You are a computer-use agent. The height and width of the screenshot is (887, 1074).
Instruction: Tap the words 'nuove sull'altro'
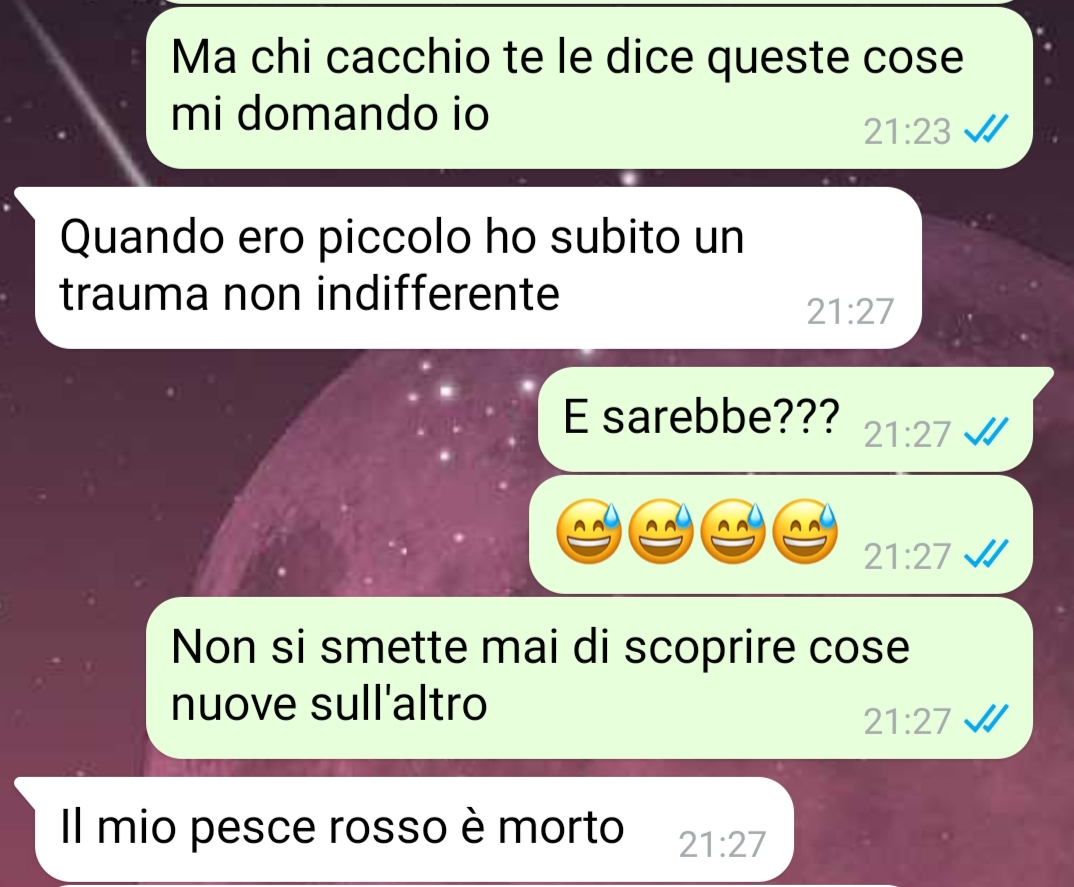(329, 703)
